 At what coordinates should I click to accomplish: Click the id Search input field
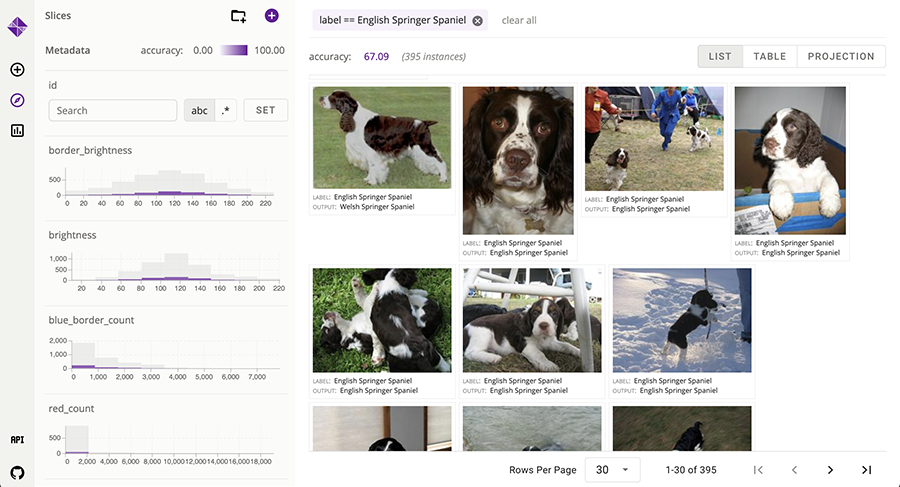coord(112,111)
